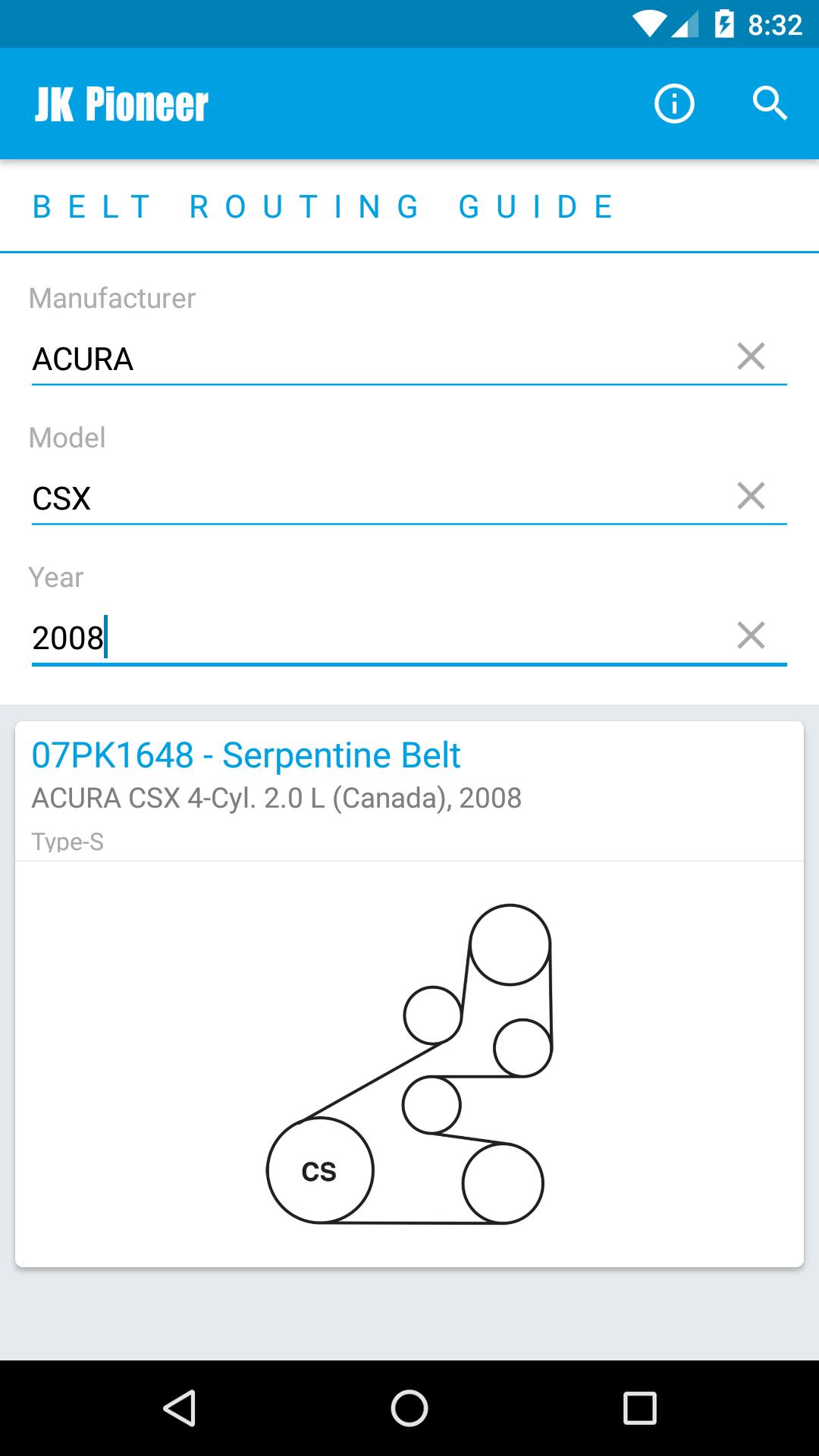The height and width of the screenshot is (1456, 819).
Task: Open the 07PK1648 Serpentine Belt title
Action: click(x=246, y=755)
